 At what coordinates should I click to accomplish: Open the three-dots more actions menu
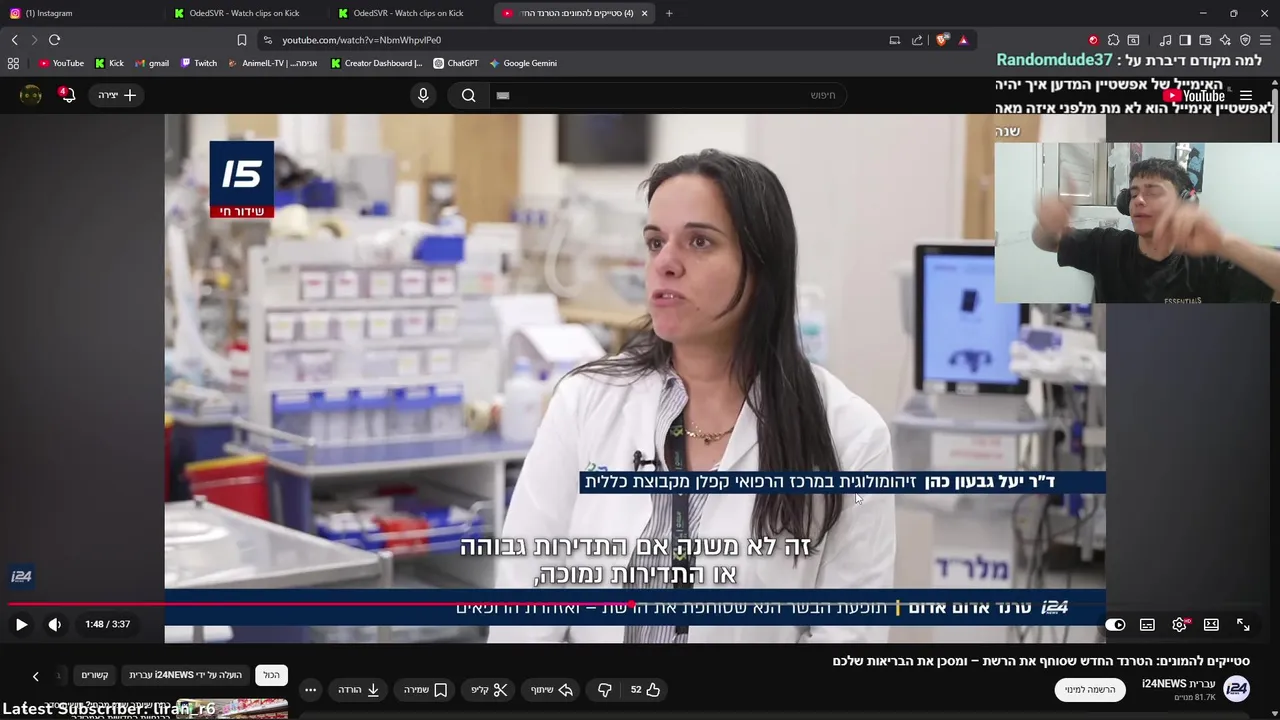(x=310, y=690)
